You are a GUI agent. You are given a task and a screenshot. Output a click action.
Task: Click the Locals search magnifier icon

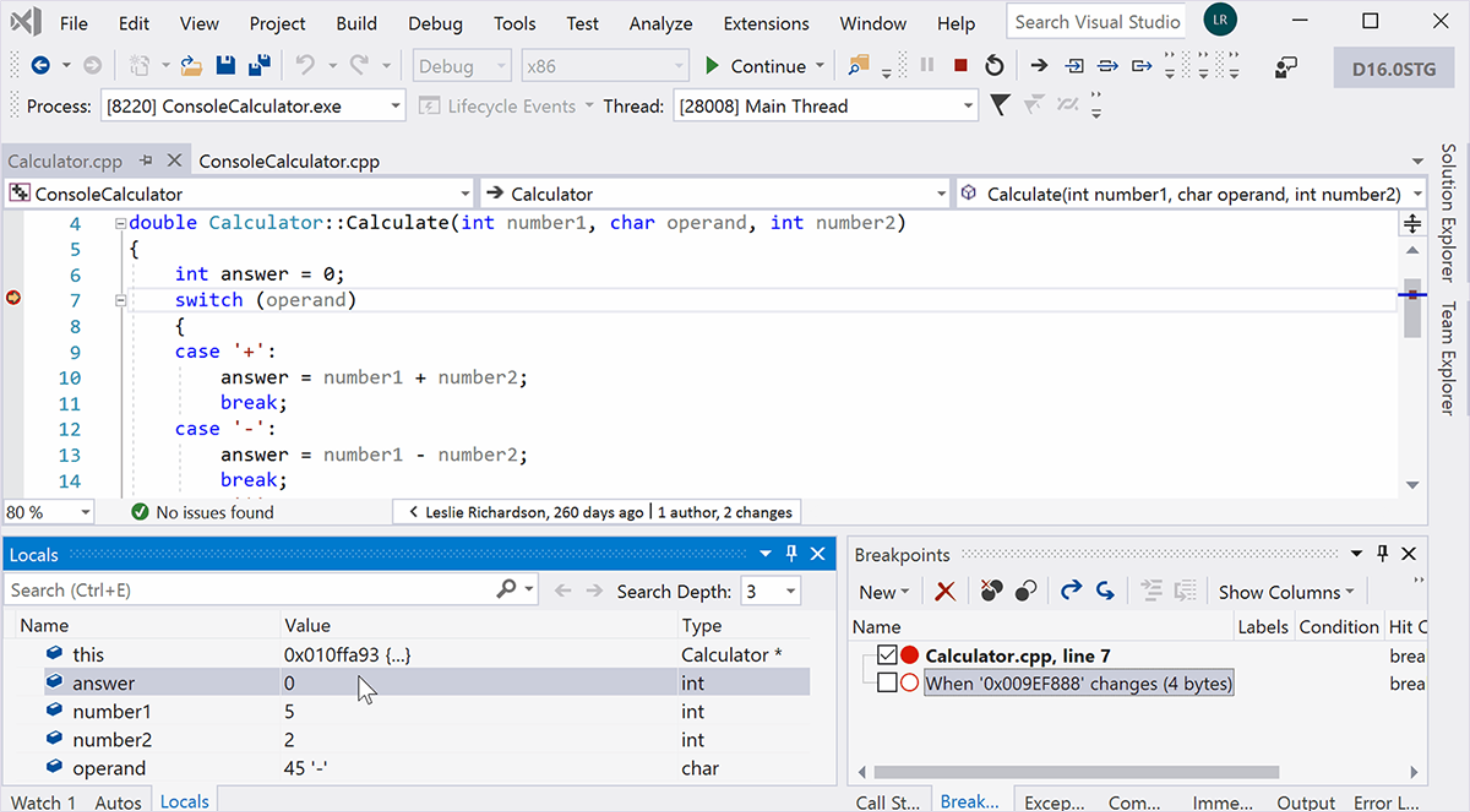[507, 590]
